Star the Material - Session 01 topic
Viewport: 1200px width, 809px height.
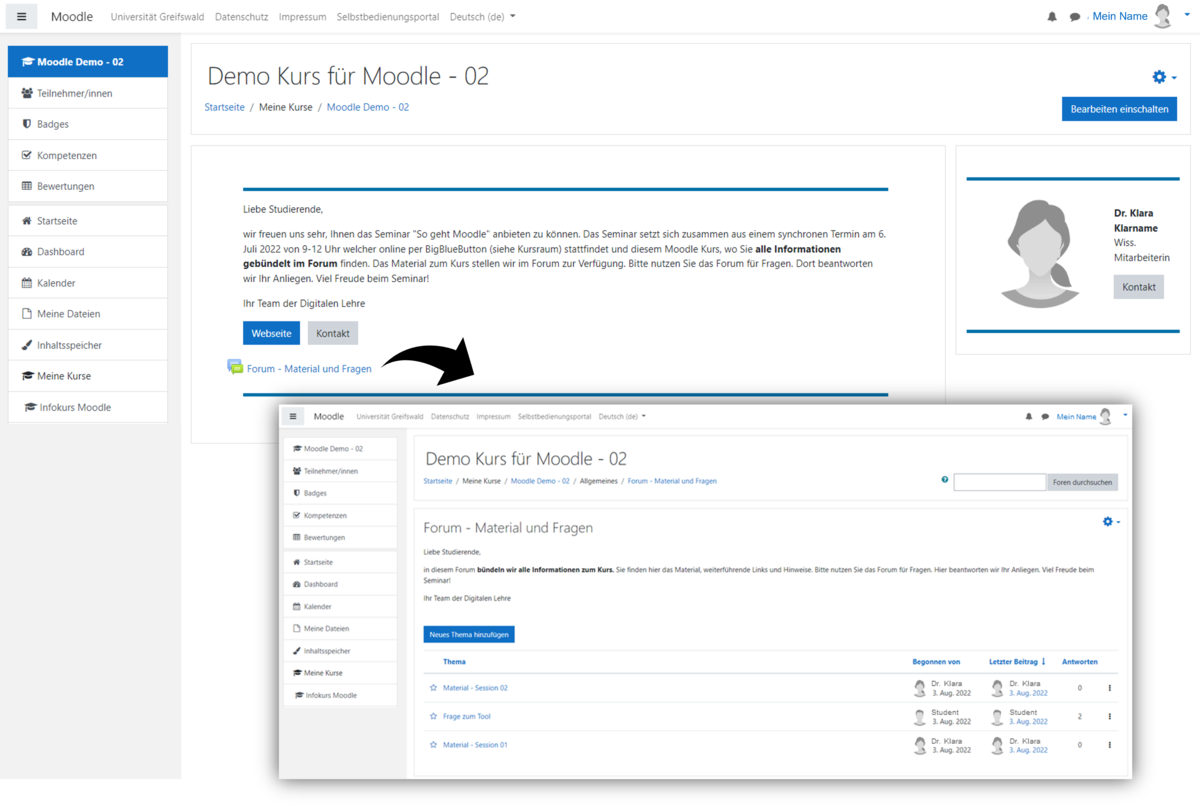tap(433, 745)
